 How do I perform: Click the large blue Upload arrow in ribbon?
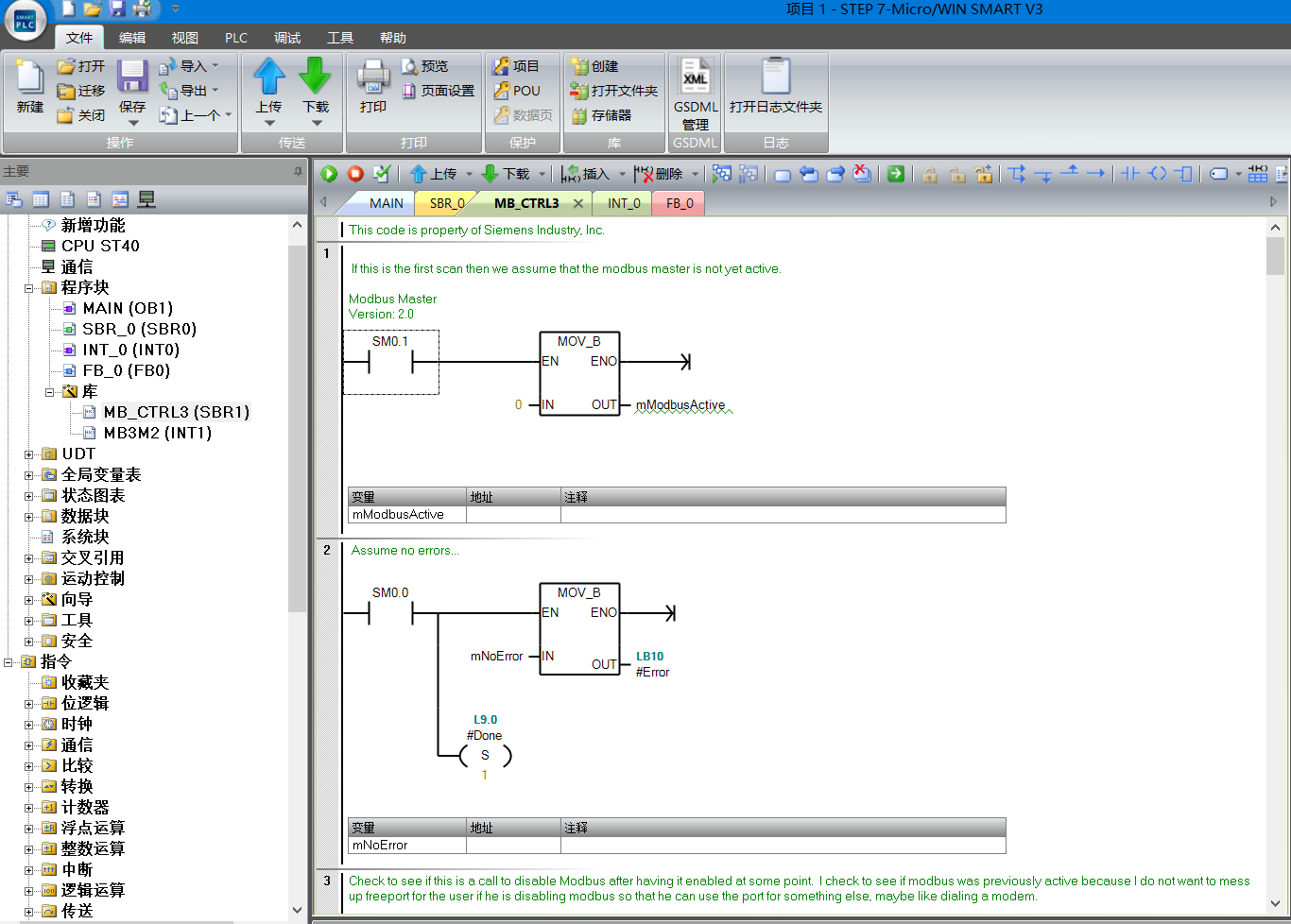coord(269,77)
